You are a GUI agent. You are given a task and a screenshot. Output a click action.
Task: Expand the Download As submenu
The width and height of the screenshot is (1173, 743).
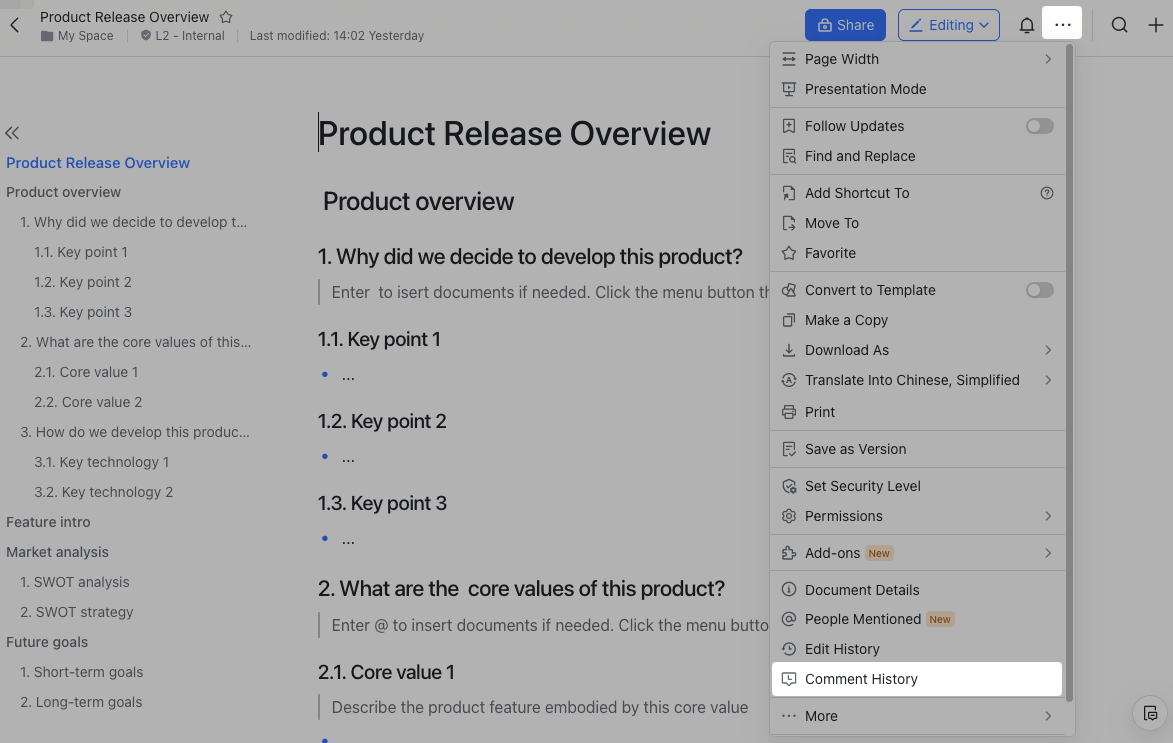point(1047,350)
